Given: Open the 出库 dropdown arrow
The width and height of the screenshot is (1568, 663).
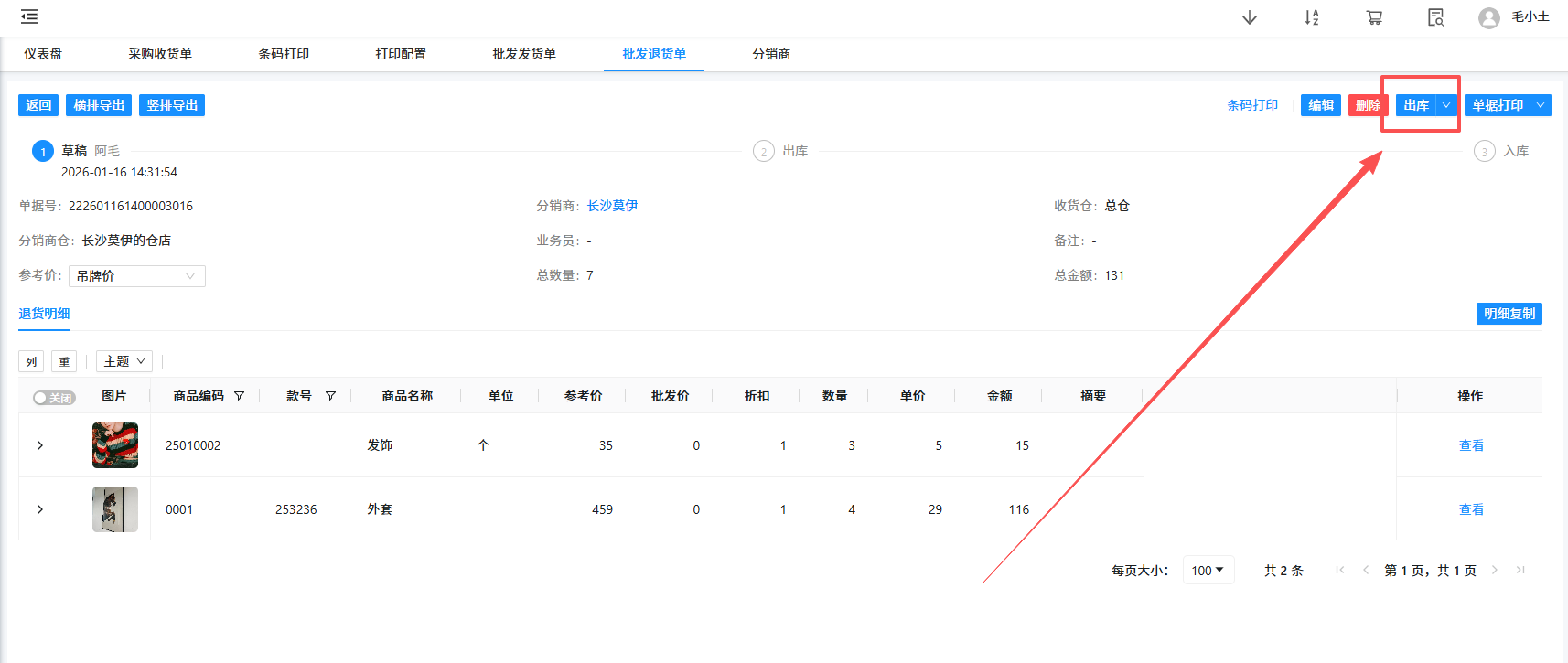Looking at the screenshot, I should point(1446,105).
